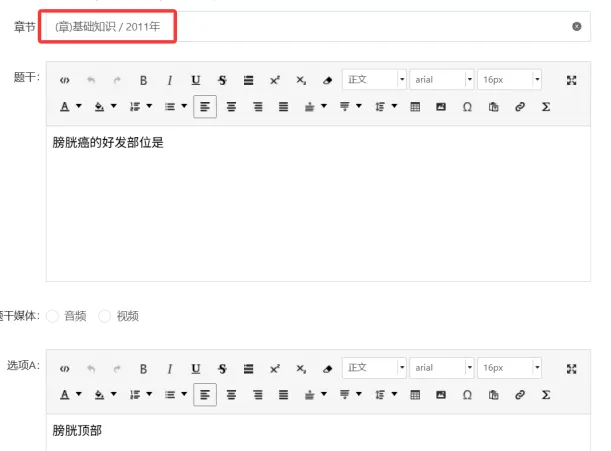Clear the 章节 selection with the x icon
The image size is (611, 451).
pyautogui.click(x=577, y=27)
